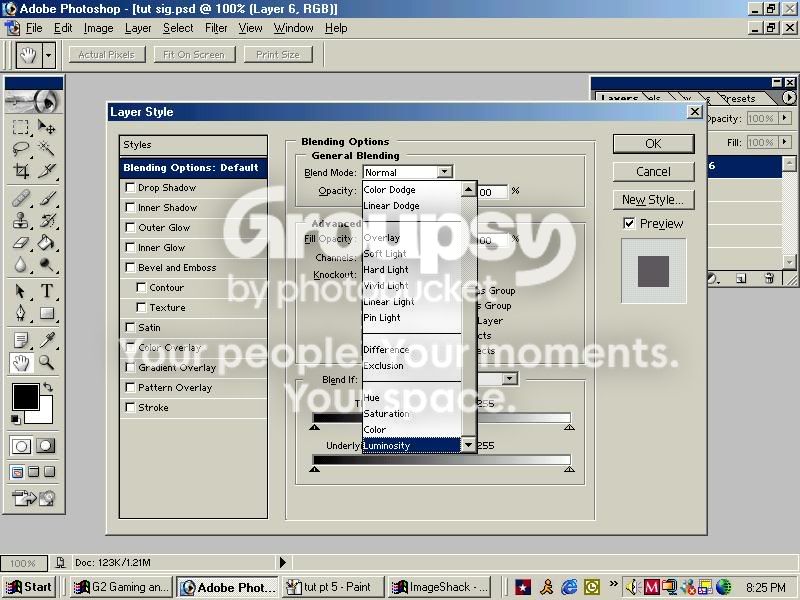Viewport: 800px width, 600px height.
Task: Switch to tut pt 5 - Paint taskbar window
Action: 331,587
